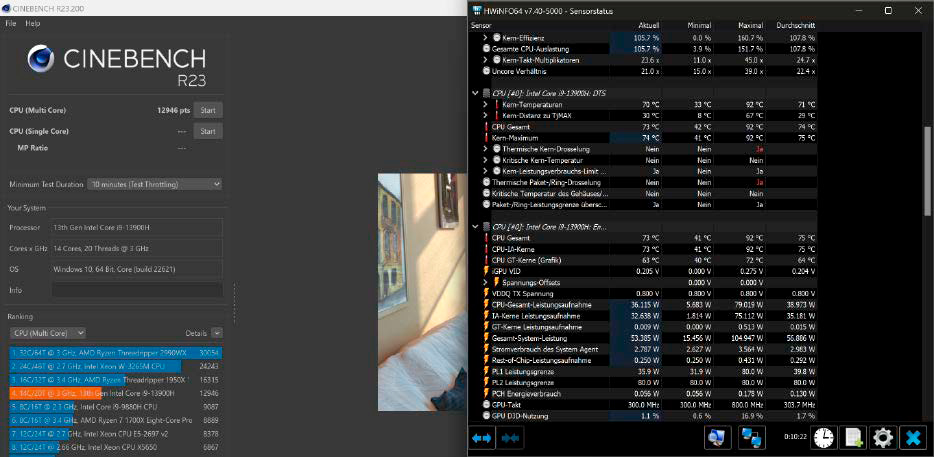Image resolution: width=934 pixels, height=457 pixels.
Task: Select the AMD Ryzen Threadripper 2990WX ranking row
Action: (x=116, y=353)
